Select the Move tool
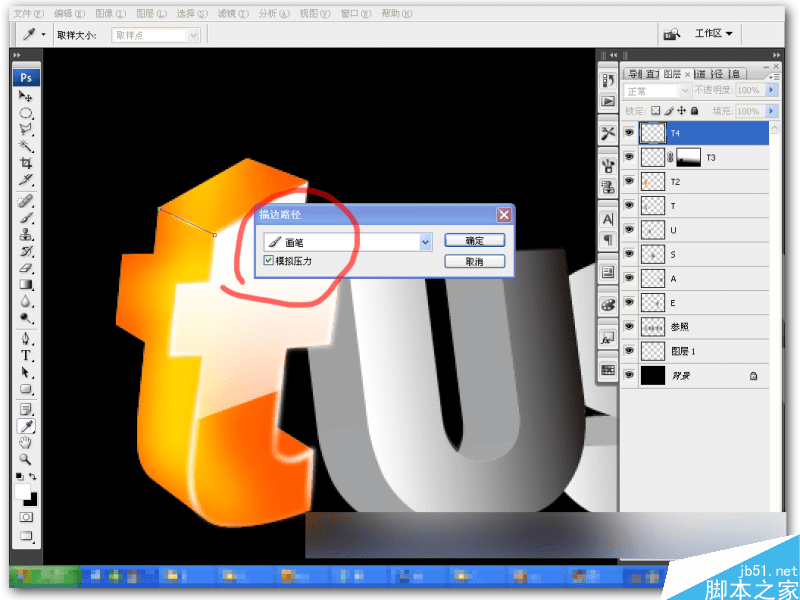800x600 pixels. (26, 96)
